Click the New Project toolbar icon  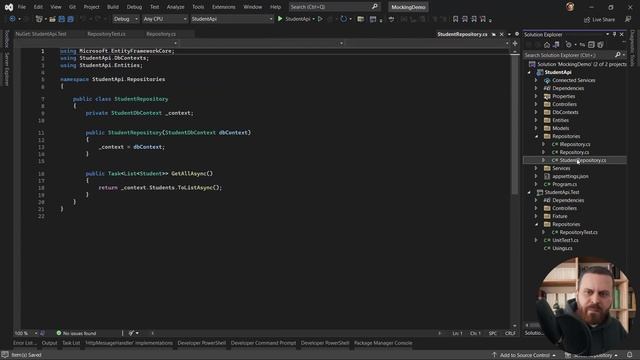coord(39,19)
